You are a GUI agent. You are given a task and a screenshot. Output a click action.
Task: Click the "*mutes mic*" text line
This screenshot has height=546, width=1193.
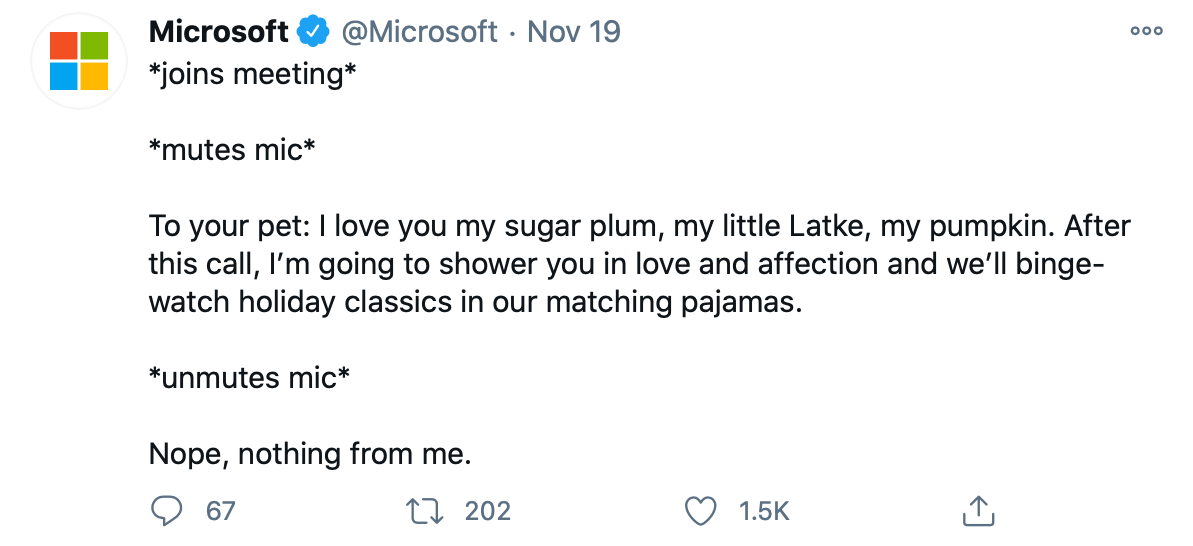click(x=232, y=150)
